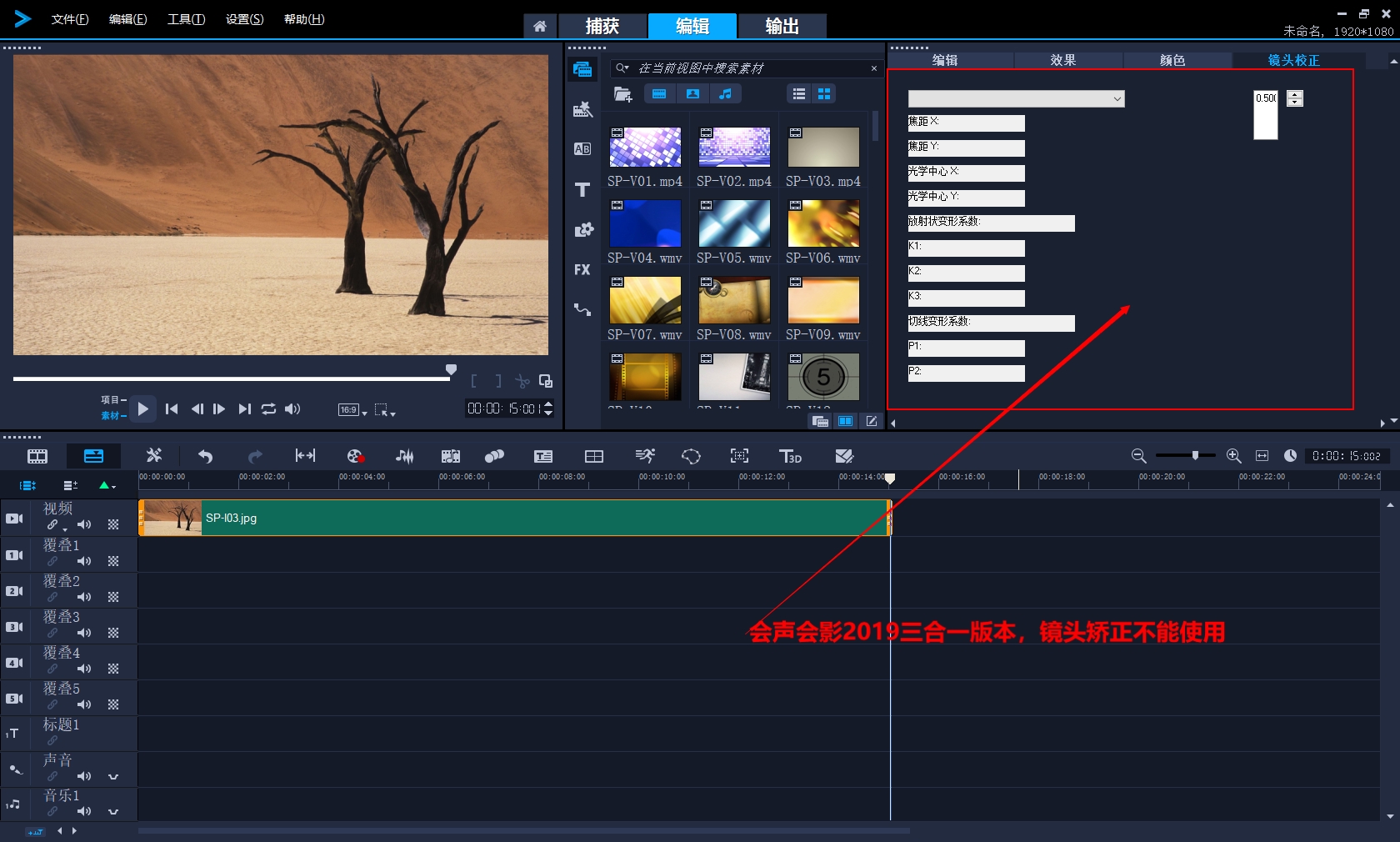
Task: Toggle show audio files filter in library
Action: (725, 94)
